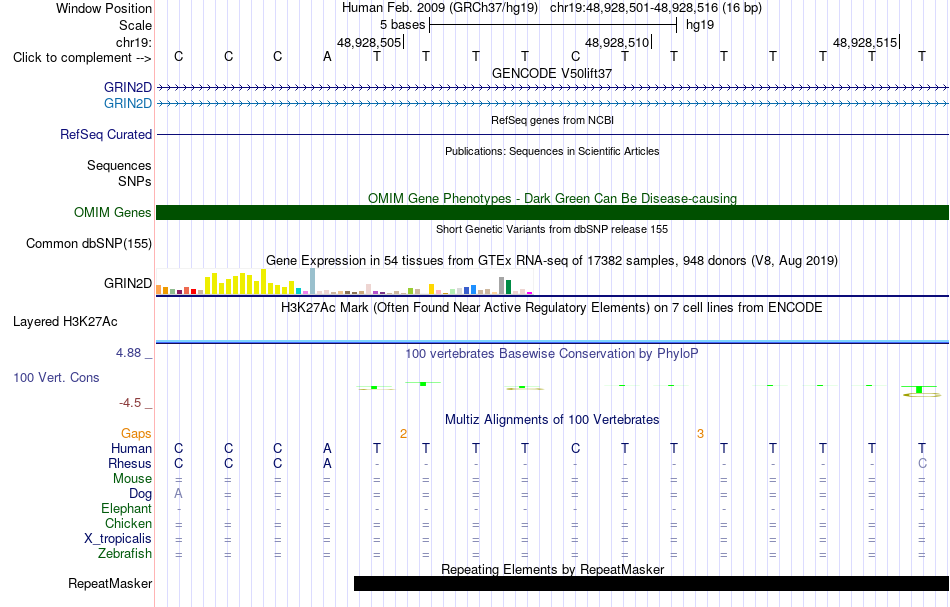Click the orange gap number 3
950x607 pixels.
[700, 434]
